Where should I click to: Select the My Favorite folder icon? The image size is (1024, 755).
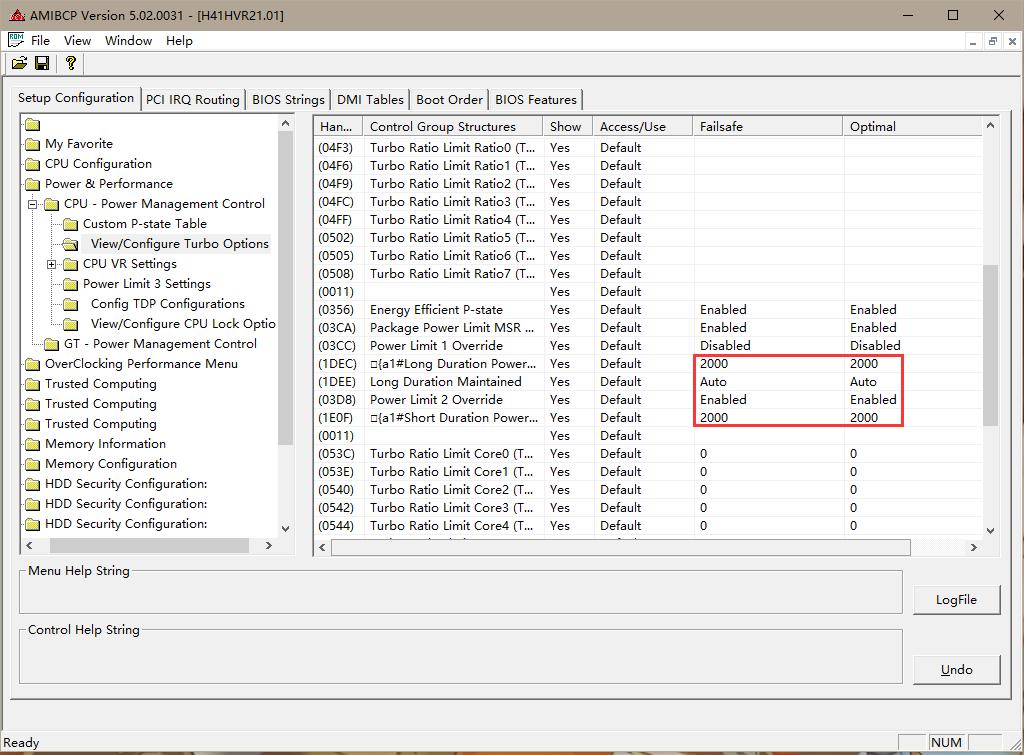click(x=32, y=144)
